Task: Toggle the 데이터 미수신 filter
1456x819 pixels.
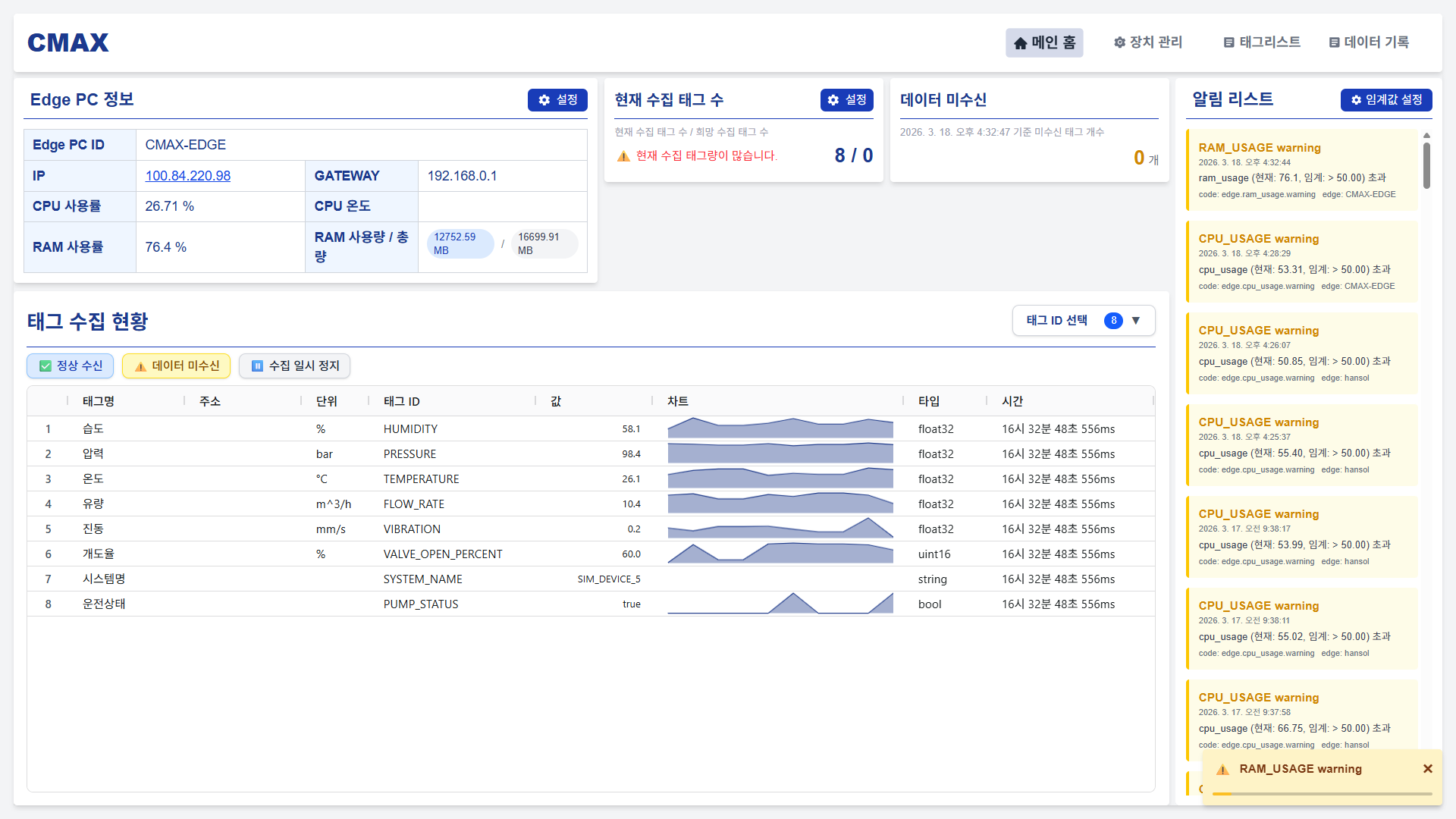Action: pos(176,366)
